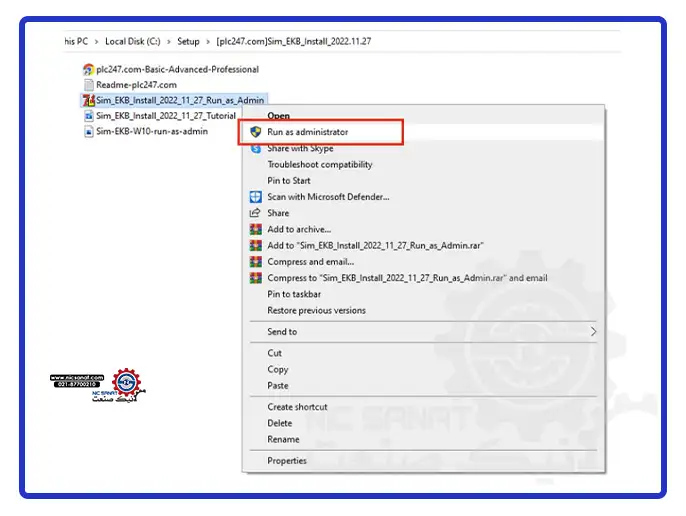Image resolution: width=686 pixels, height=516 pixels.
Task: Click WinRAR icon beside Add to archive
Action: pos(256,229)
